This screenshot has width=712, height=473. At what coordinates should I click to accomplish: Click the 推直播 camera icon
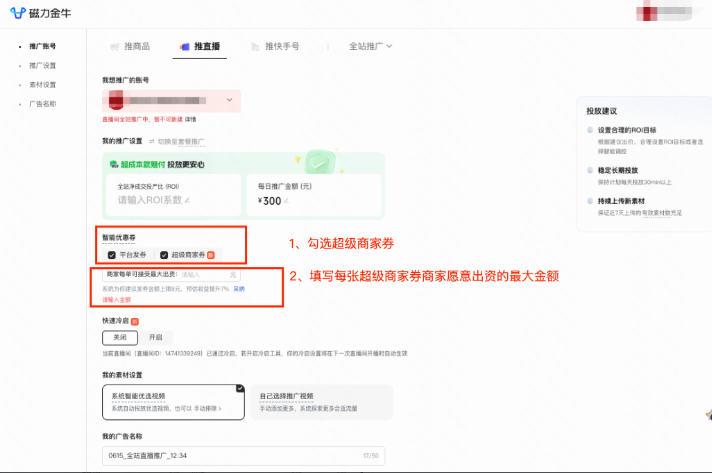pyautogui.click(x=184, y=46)
